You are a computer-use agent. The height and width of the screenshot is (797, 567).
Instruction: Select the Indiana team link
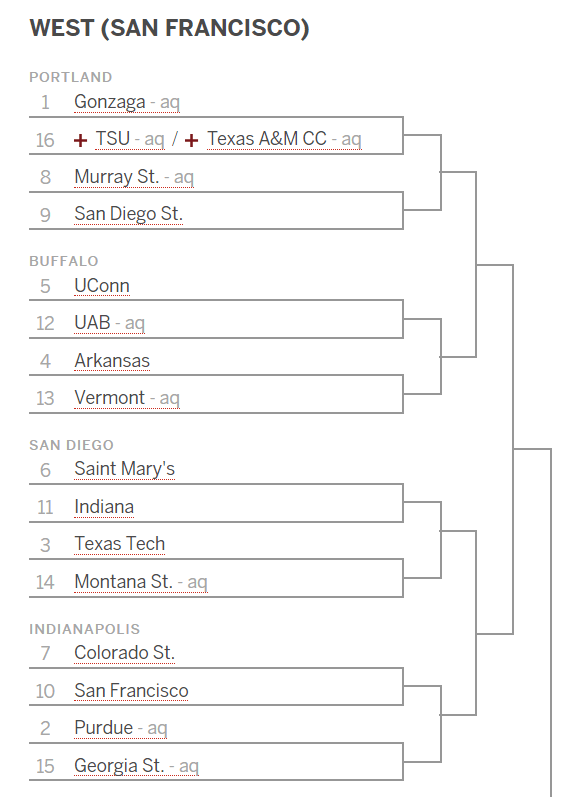(x=104, y=507)
